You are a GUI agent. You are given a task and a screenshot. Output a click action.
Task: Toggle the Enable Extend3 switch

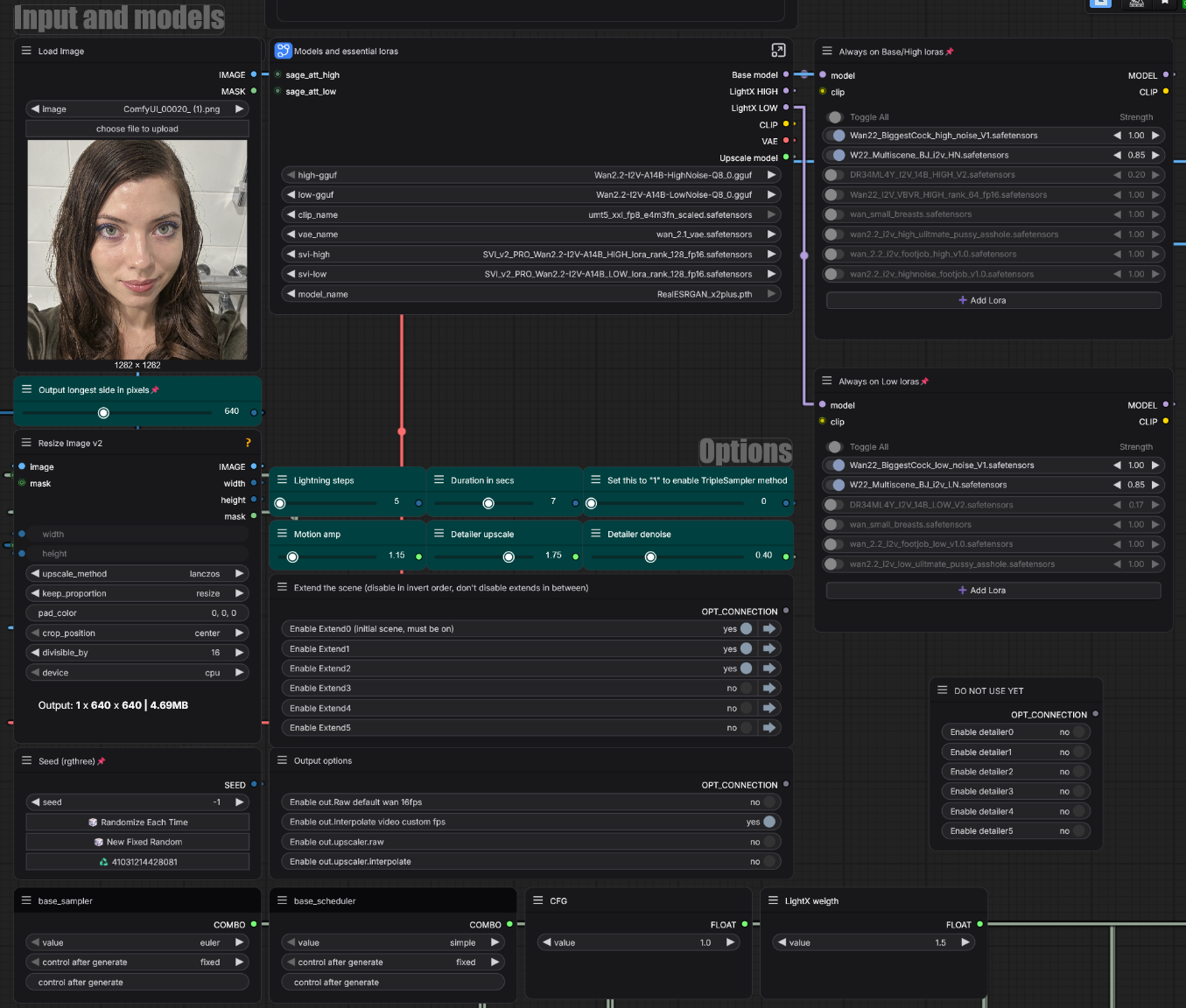(x=746, y=689)
